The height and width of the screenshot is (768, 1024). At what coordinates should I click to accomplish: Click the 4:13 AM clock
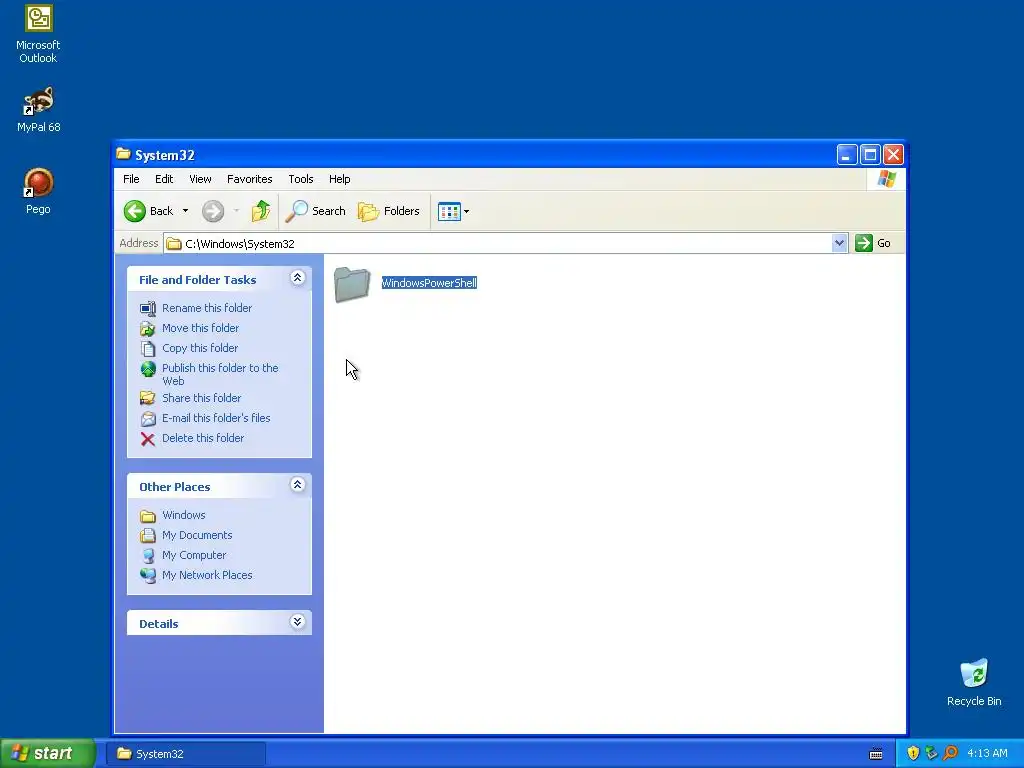(x=987, y=754)
